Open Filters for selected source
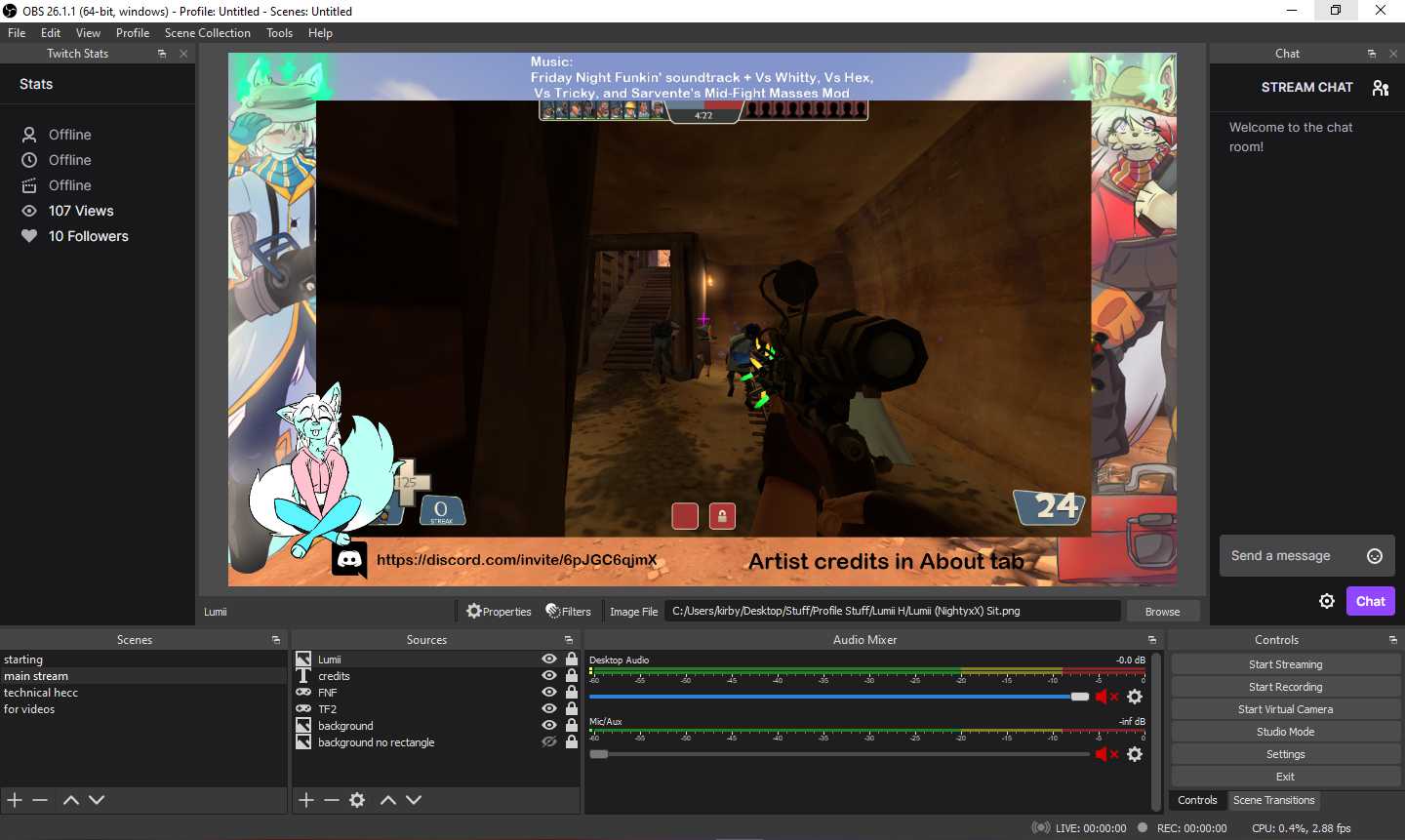The width and height of the screenshot is (1405, 840). click(x=569, y=612)
